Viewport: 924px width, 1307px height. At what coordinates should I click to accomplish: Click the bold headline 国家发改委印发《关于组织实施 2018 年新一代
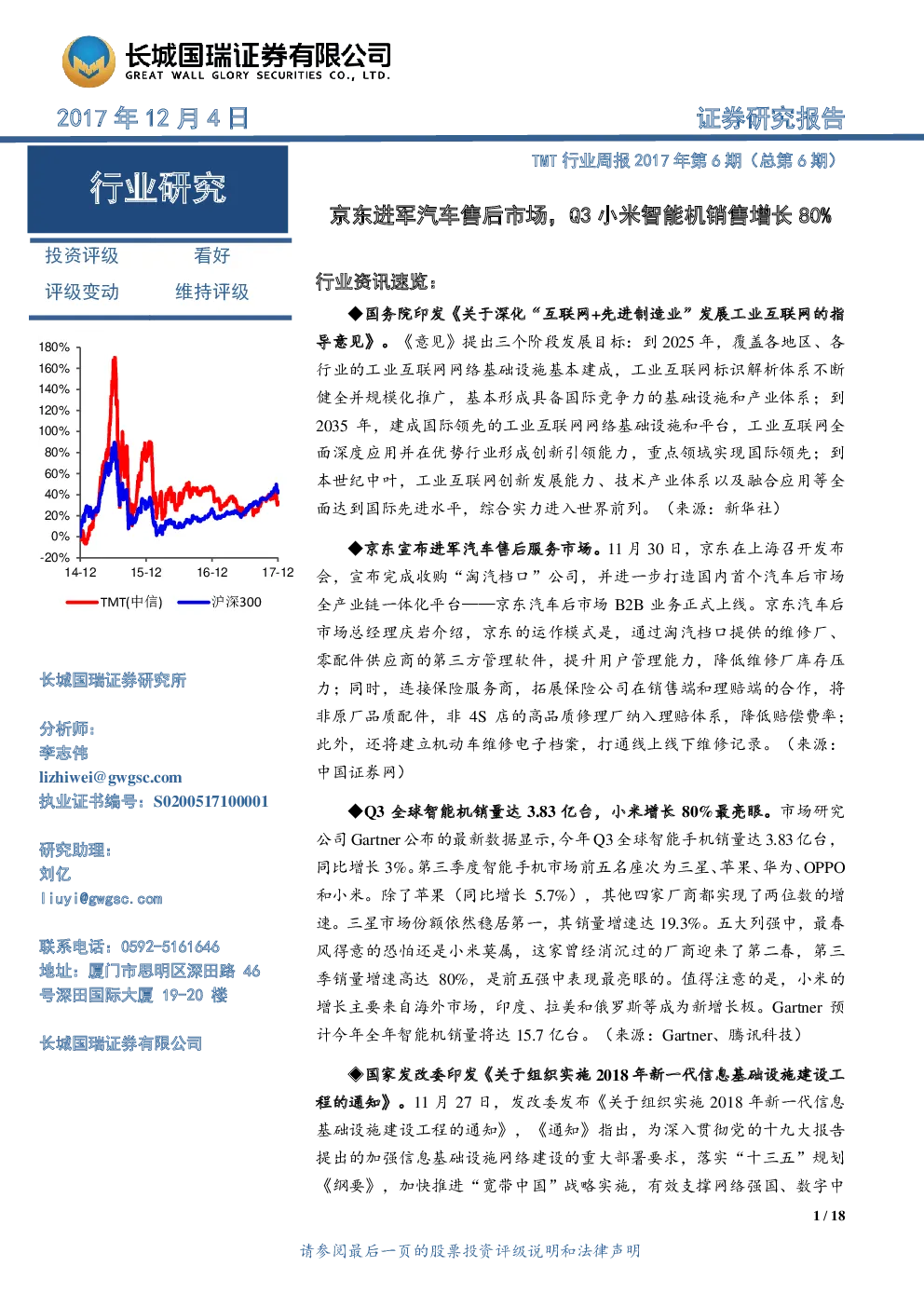[596, 1074]
